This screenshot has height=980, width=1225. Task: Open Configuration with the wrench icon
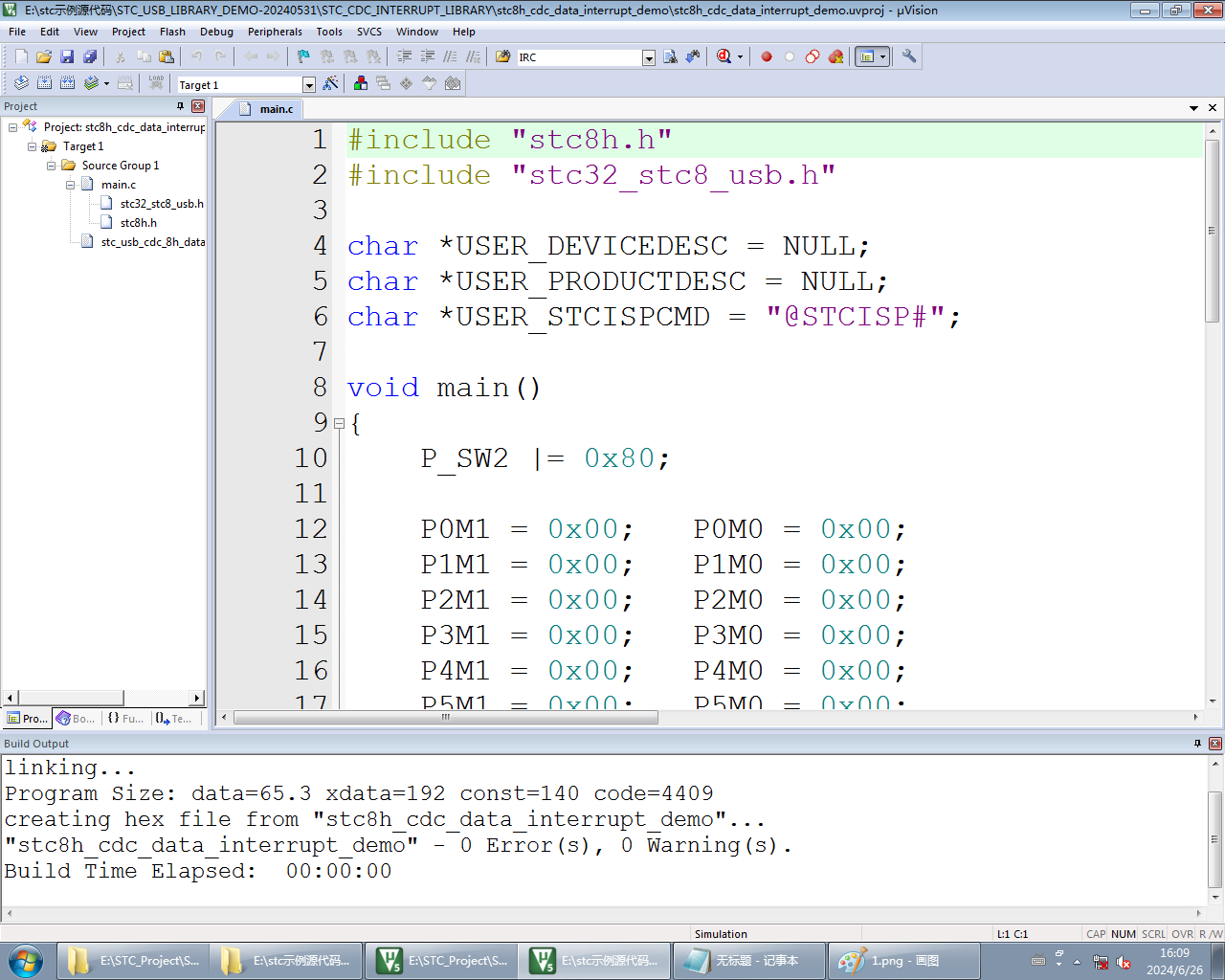click(909, 57)
